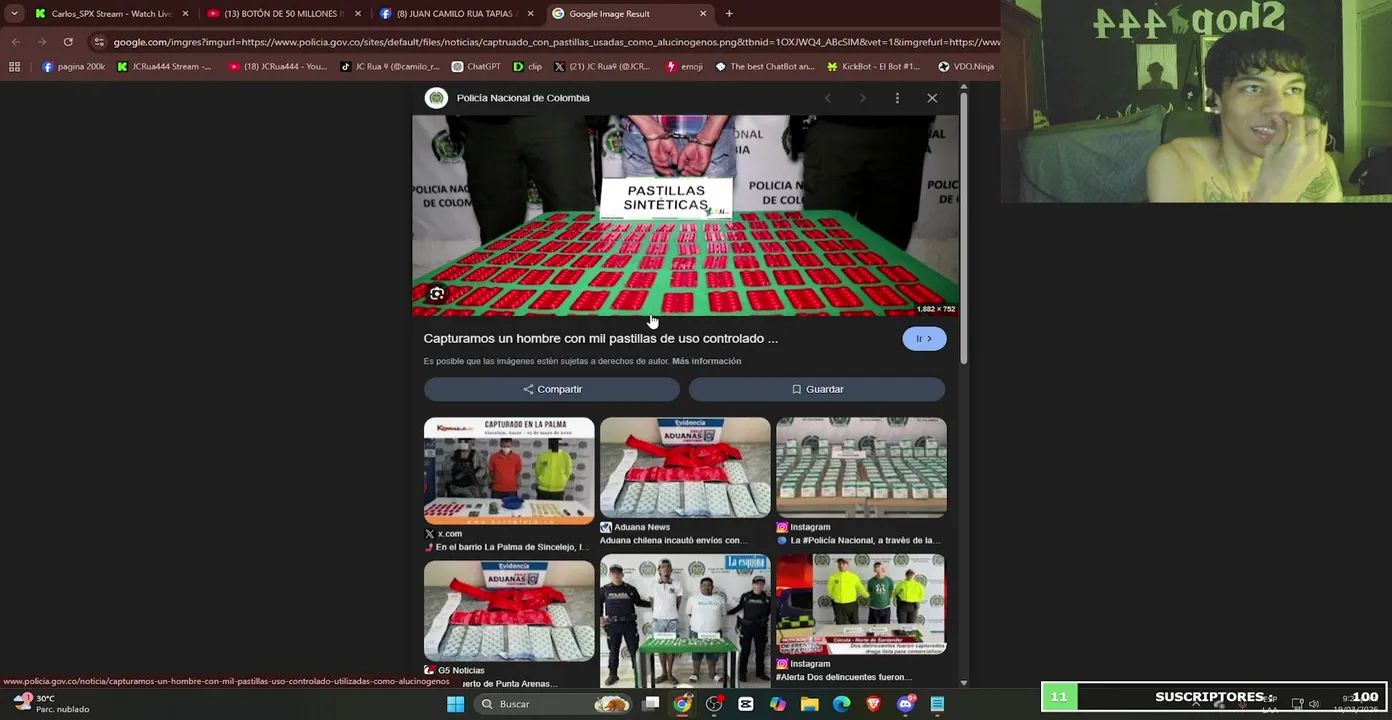Click the Guardar button
This screenshot has height=720, width=1392.
click(817, 389)
